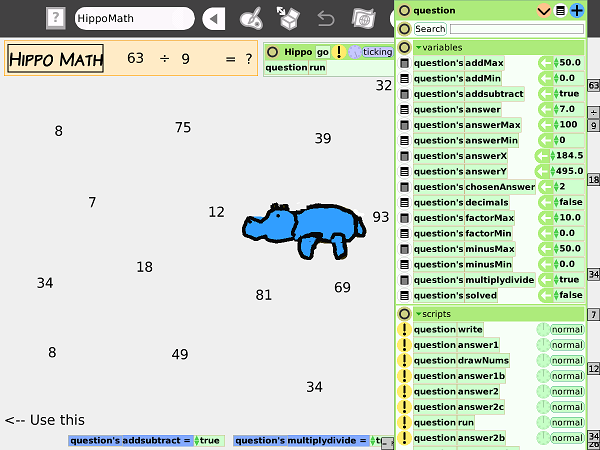Run the Hippo go script exclamation button
Image resolution: width=600 pixels, height=450 pixels.
(x=339, y=52)
